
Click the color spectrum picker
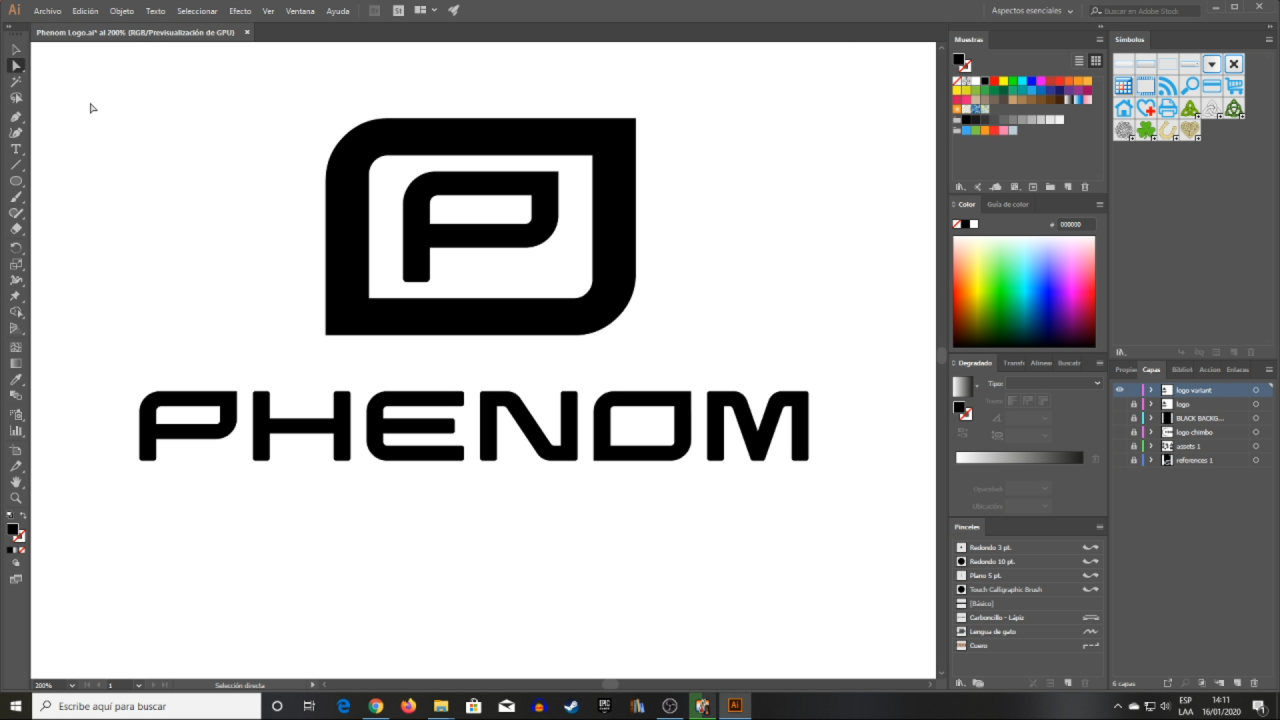point(1024,291)
